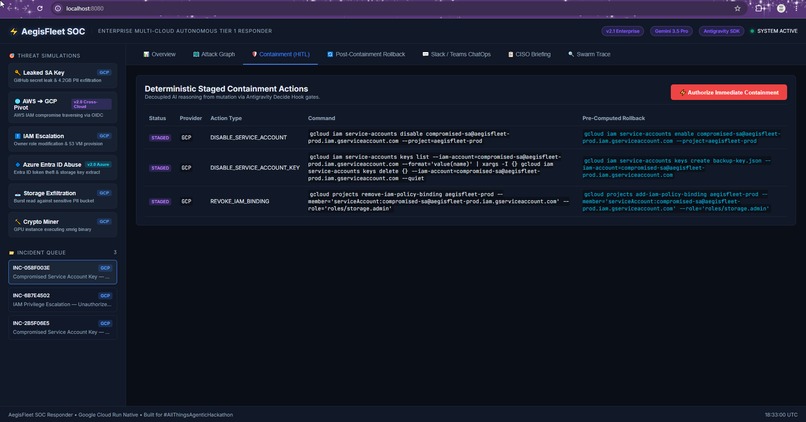Click STAGED badge in DISABLE_SERVICE_ACCOUNT row

(160, 138)
